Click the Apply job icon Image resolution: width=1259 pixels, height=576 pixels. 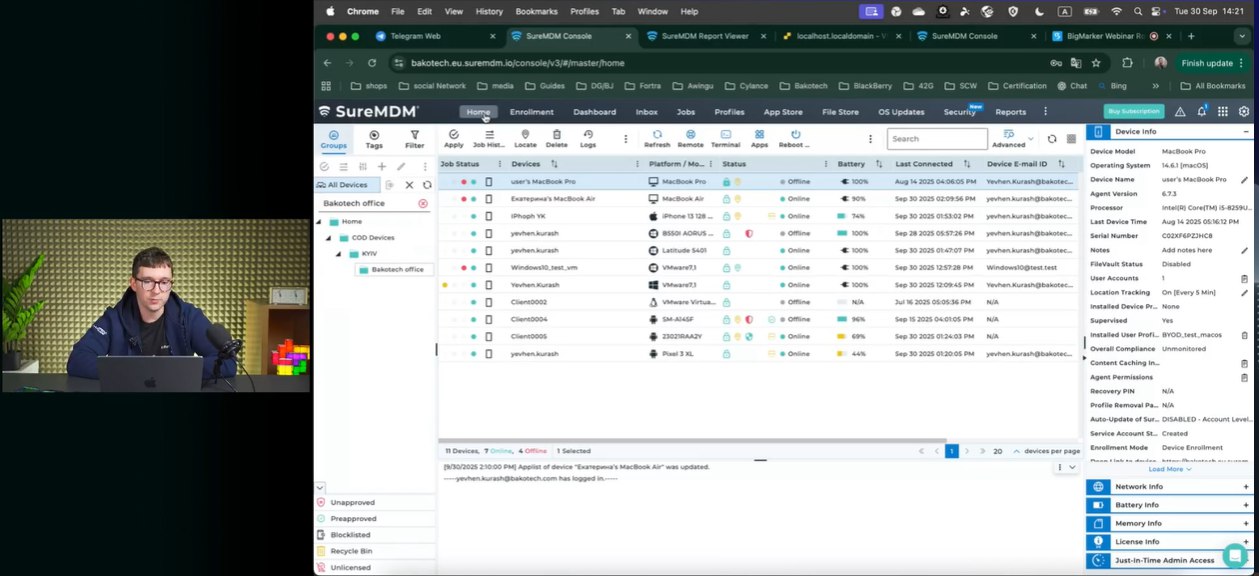pos(454,138)
